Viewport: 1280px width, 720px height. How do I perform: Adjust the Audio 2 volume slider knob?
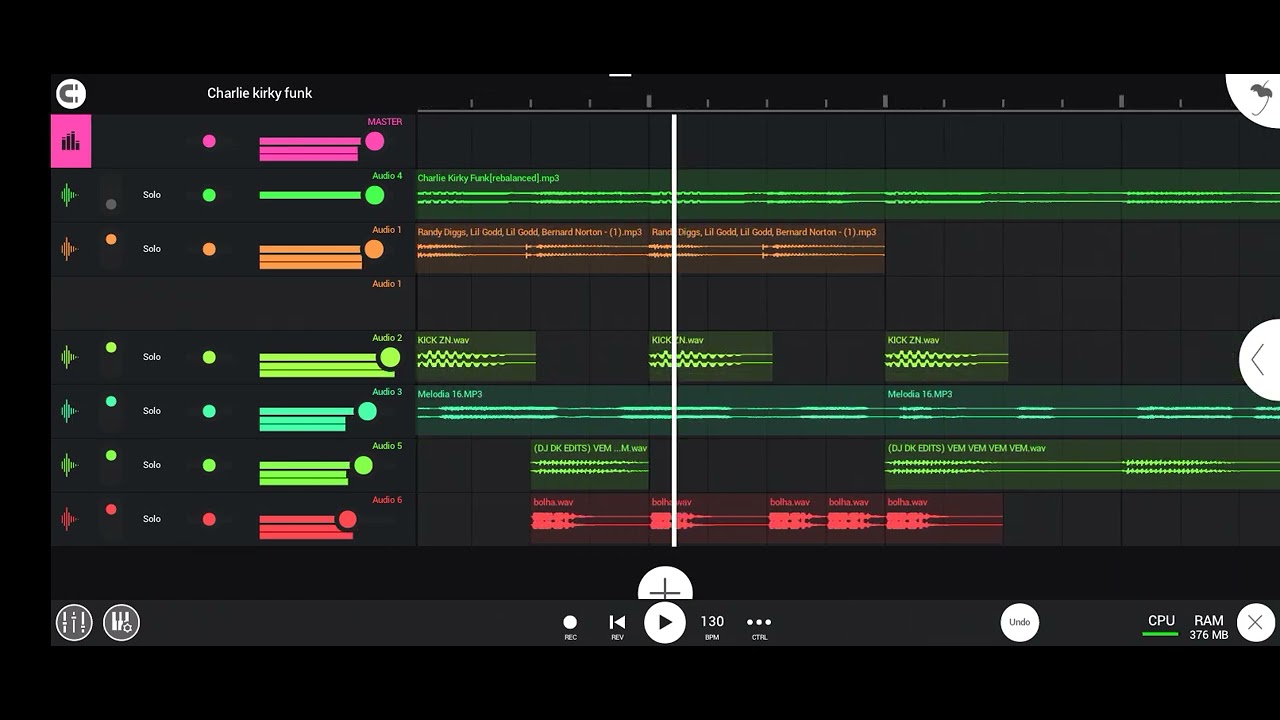click(390, 357)
